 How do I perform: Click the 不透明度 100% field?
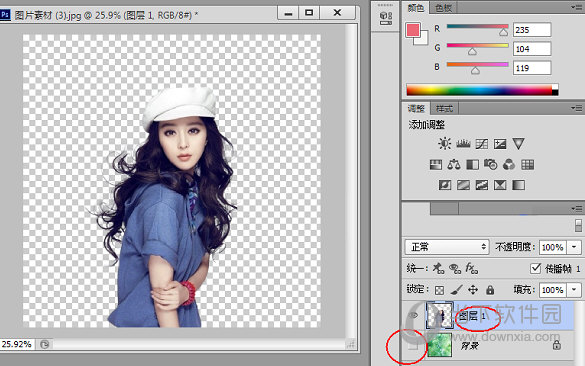click(x=553, y=247)
